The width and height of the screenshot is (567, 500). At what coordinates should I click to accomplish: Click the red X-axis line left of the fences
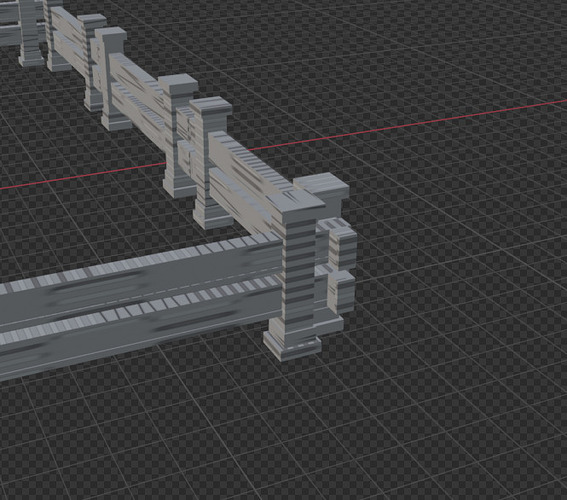tap(83, 176)
